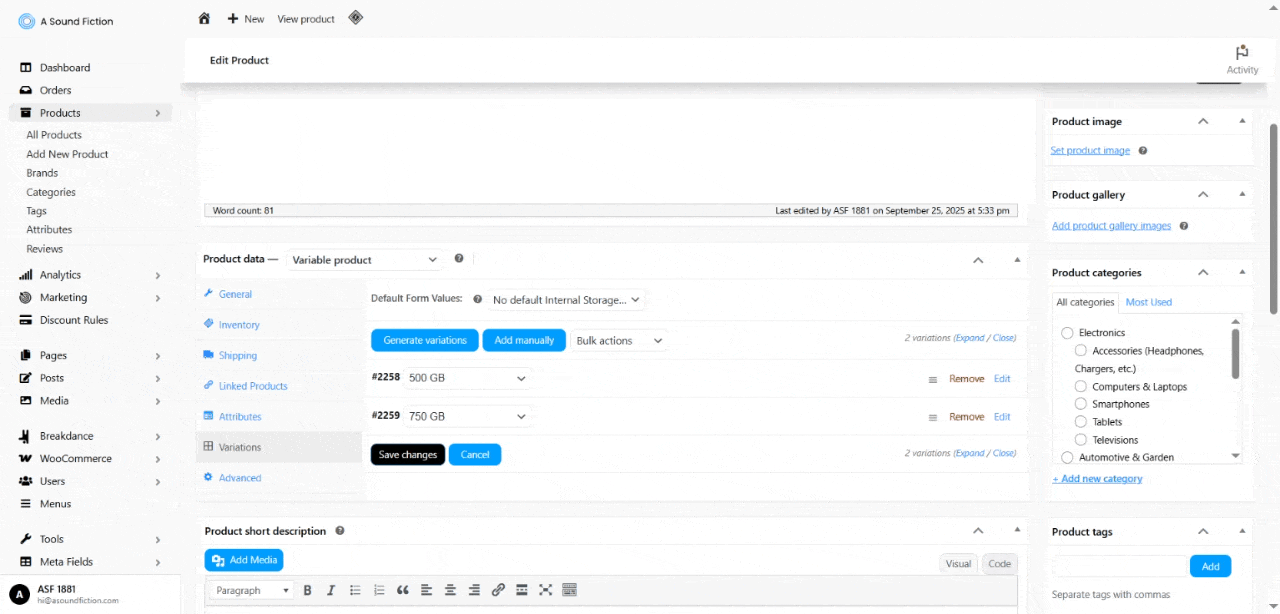This screenshot has width=1280, height=614.
Task: Click the home icon in the admin bar
Action: (204, 18)
